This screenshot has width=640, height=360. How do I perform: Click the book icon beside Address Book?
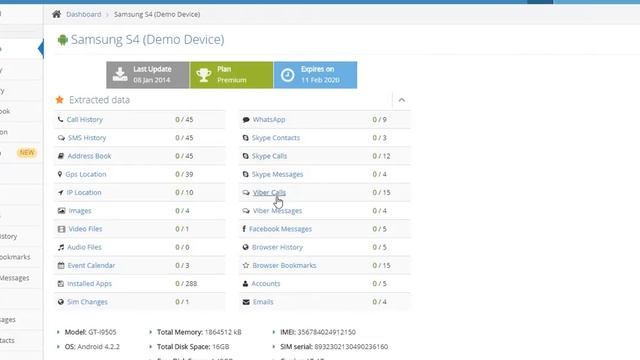(61, 156)
